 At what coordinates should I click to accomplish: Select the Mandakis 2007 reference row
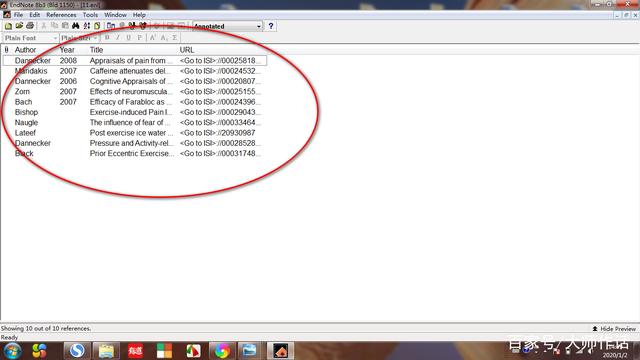tap(135, 71)
